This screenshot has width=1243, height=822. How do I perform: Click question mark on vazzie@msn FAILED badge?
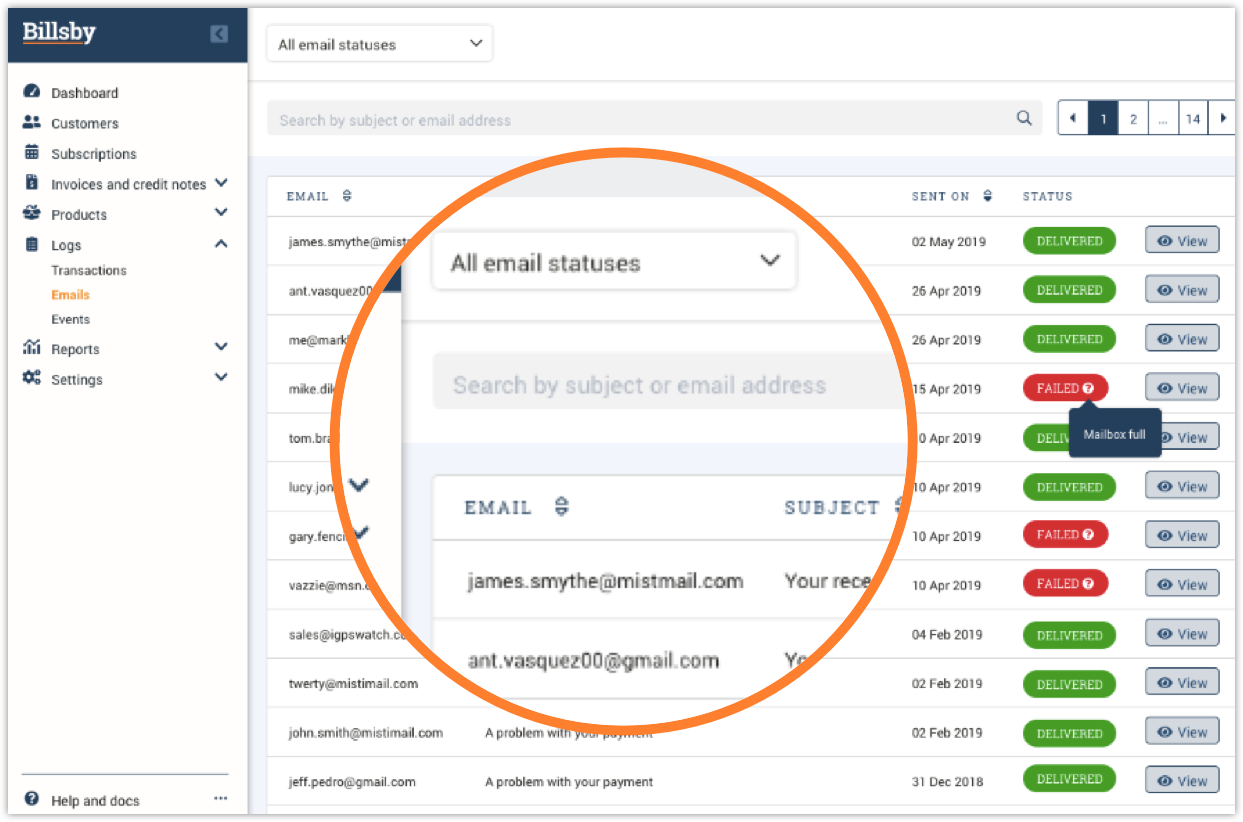coord(1088,584)
